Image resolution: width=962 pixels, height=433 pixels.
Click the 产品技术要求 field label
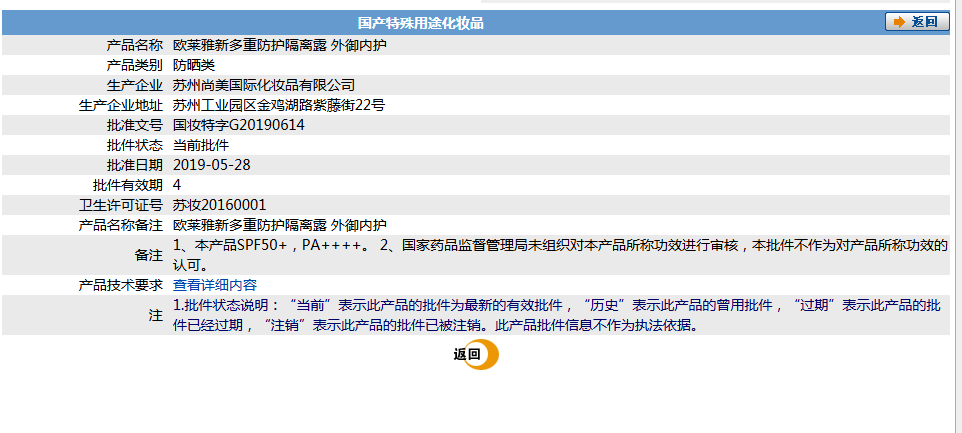(x=121, y=285)
